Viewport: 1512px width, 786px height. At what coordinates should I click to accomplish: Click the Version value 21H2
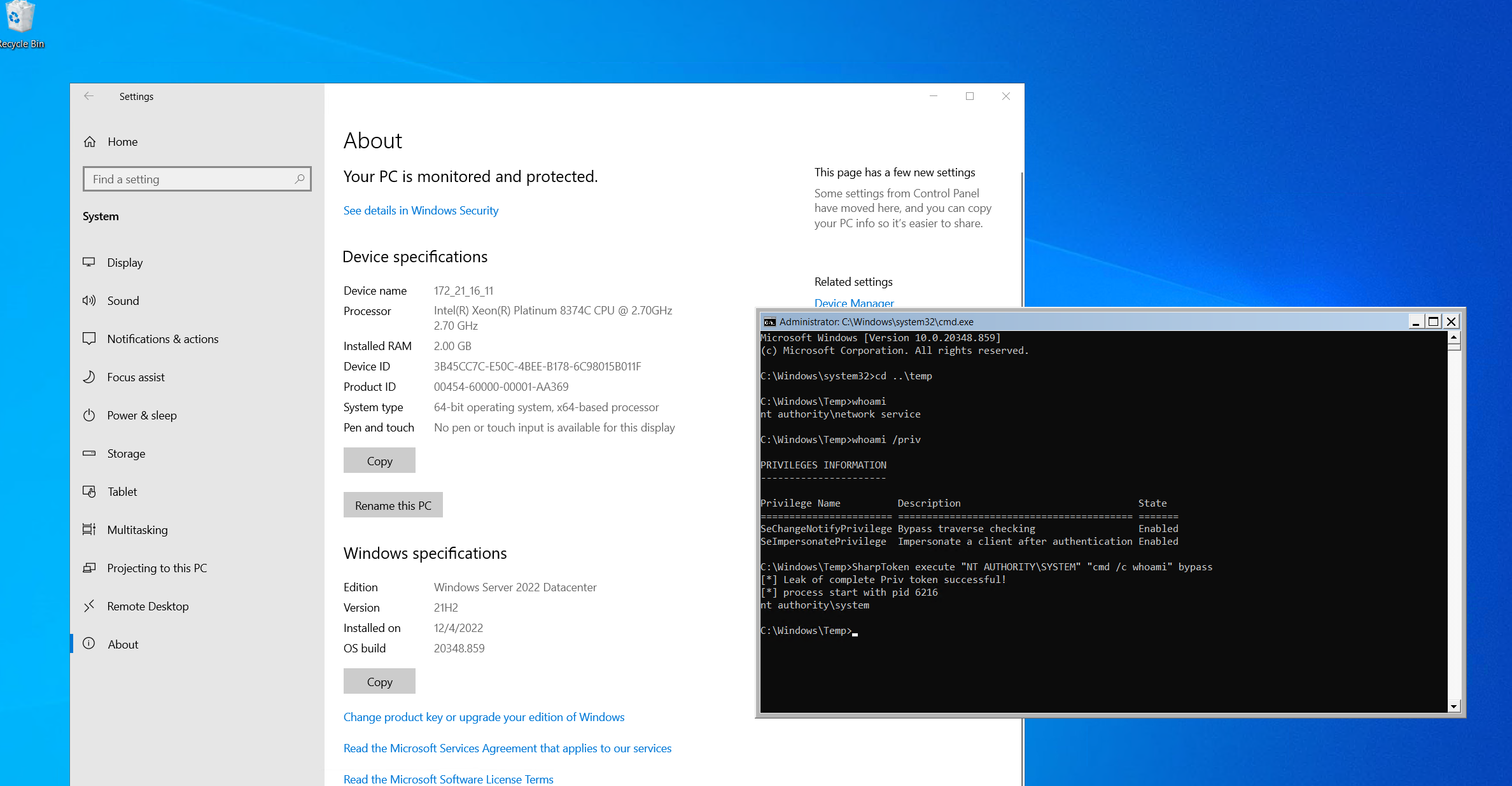[x=446, y=608]
